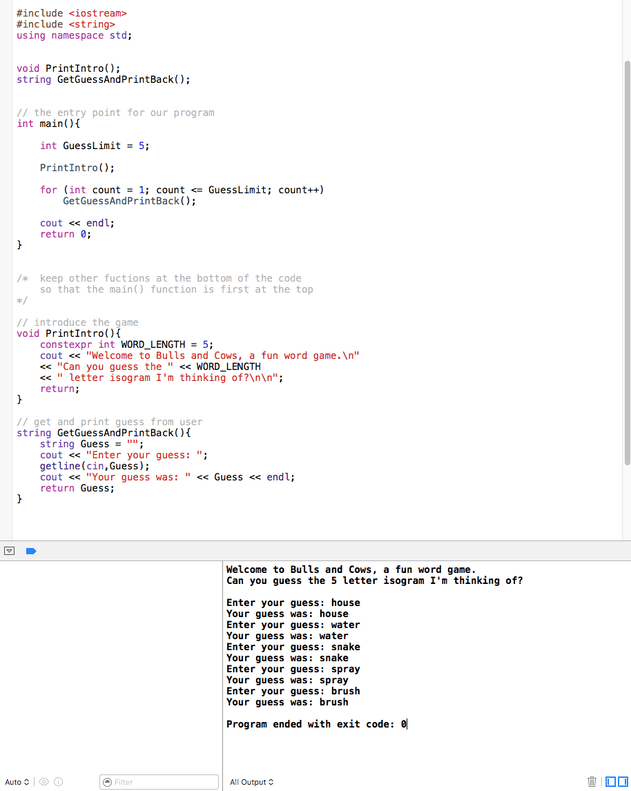Image resolution: width=631 pixels, height=791 pixels.
Task: Click the '// introduce the game' comment
Action: point(77,322)
